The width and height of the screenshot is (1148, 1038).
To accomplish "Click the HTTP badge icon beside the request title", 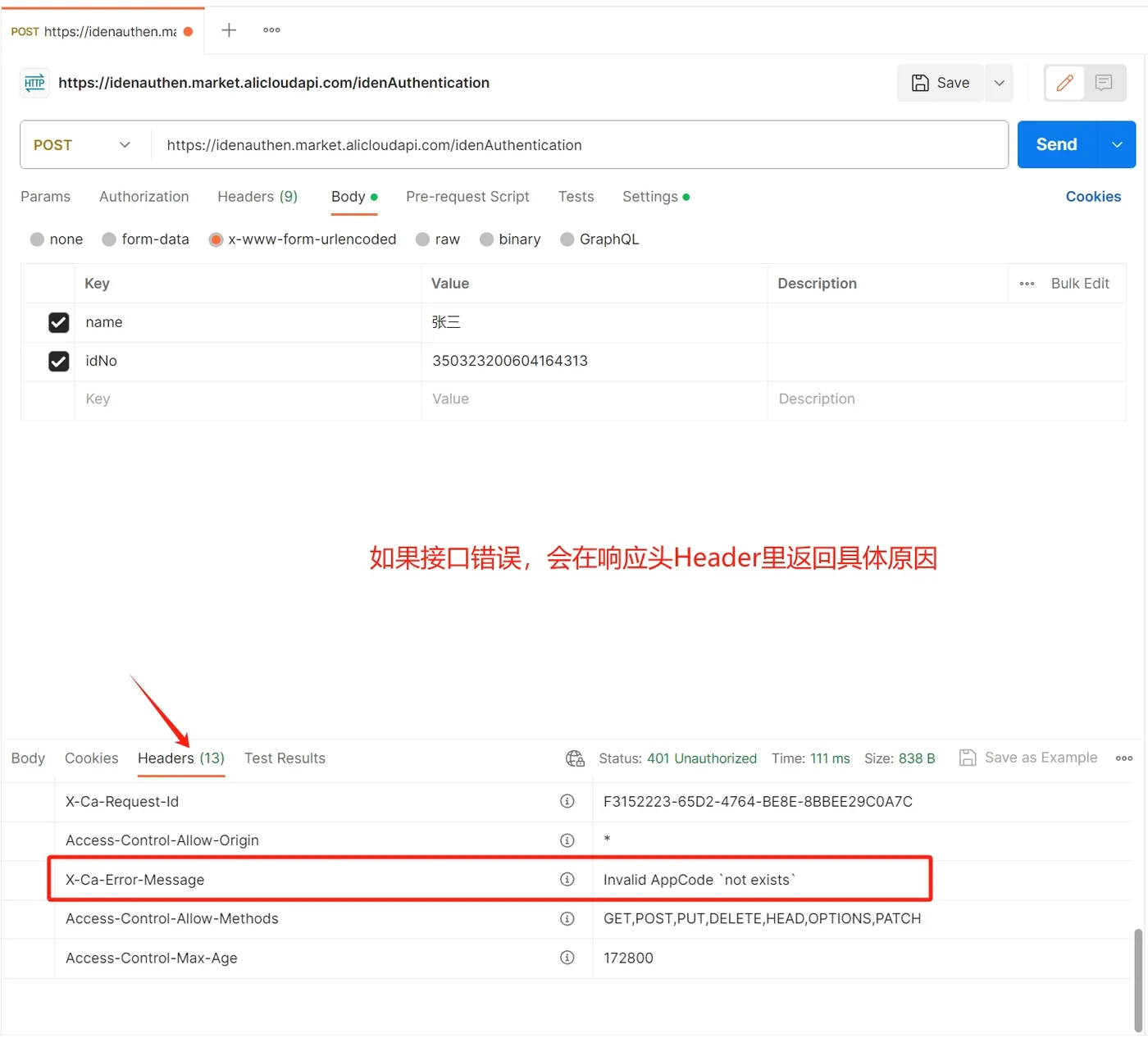I will (x=34, y=83).
